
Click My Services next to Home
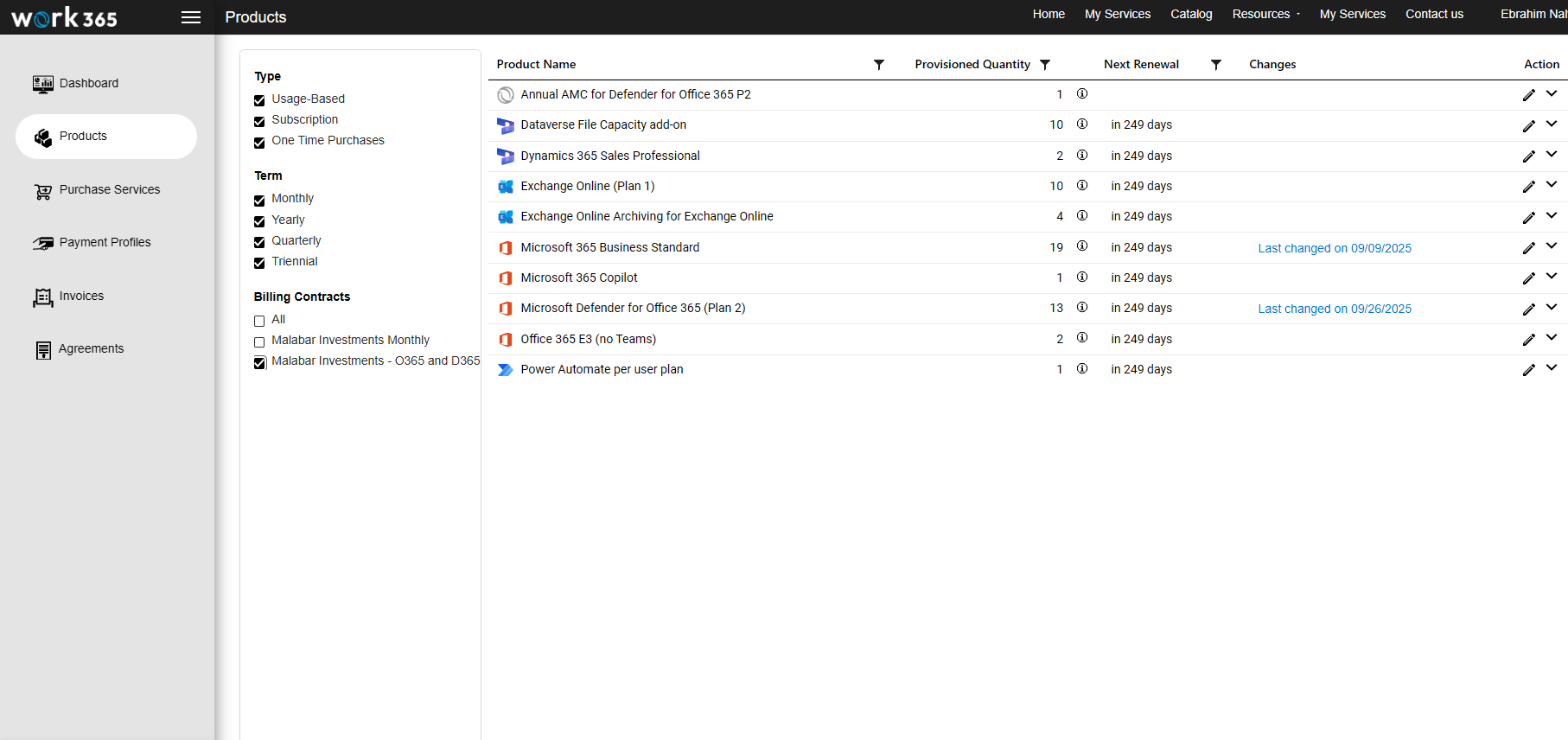click(1118, 14)
